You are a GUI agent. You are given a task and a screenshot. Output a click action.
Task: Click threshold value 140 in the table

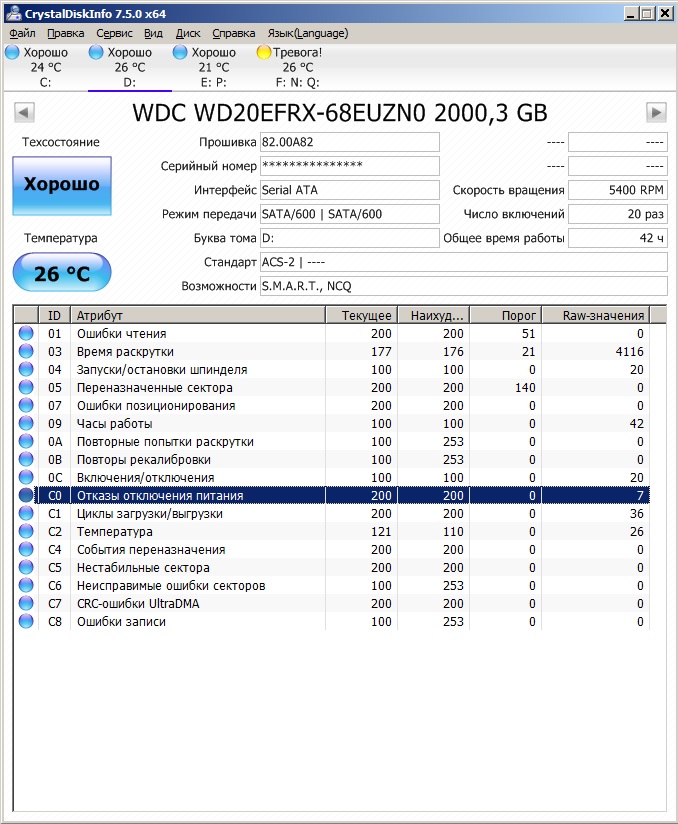(x=525, y=387)
